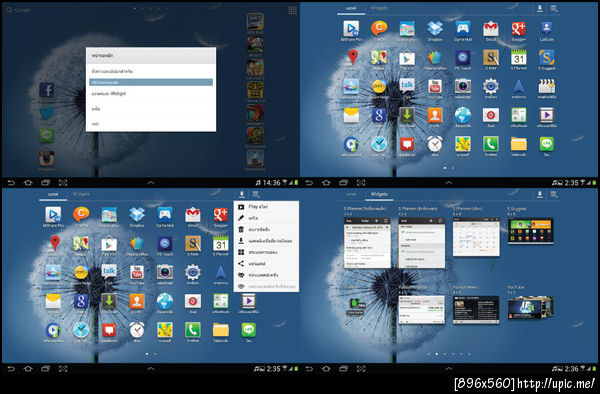Open the menu icon in top-right drawer header
The image size is (600, 394).
coord(554,8)
